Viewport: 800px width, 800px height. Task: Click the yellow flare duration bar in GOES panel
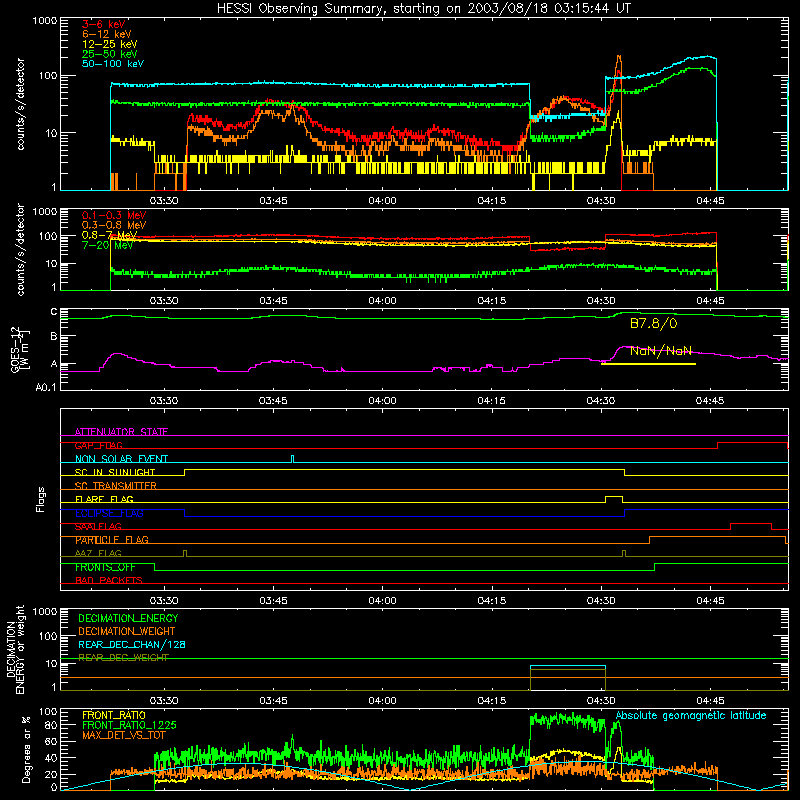[x=648, y=364]
